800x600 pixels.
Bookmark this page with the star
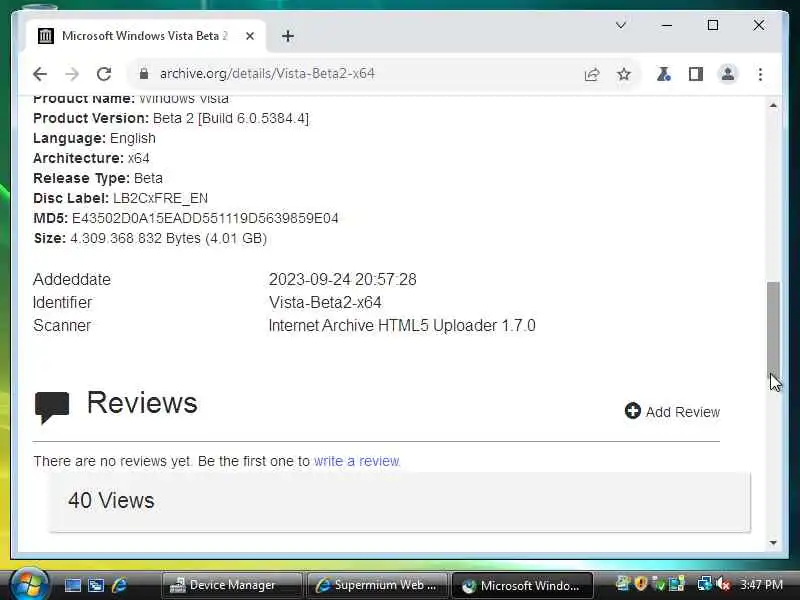pyautogui.click(x=623, y=74)
